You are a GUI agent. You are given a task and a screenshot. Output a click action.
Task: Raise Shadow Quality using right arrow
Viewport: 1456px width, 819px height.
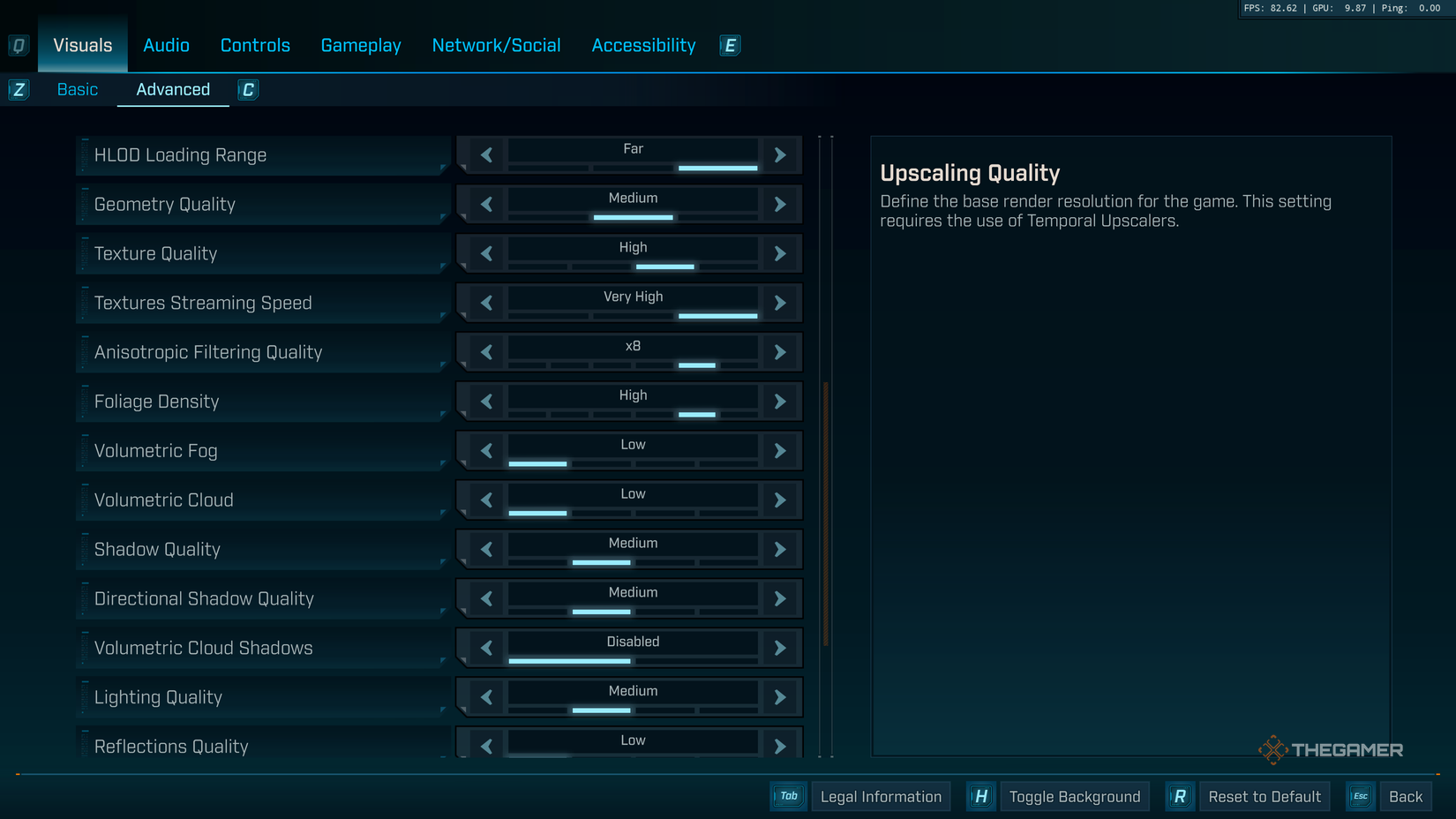(780, 550)
